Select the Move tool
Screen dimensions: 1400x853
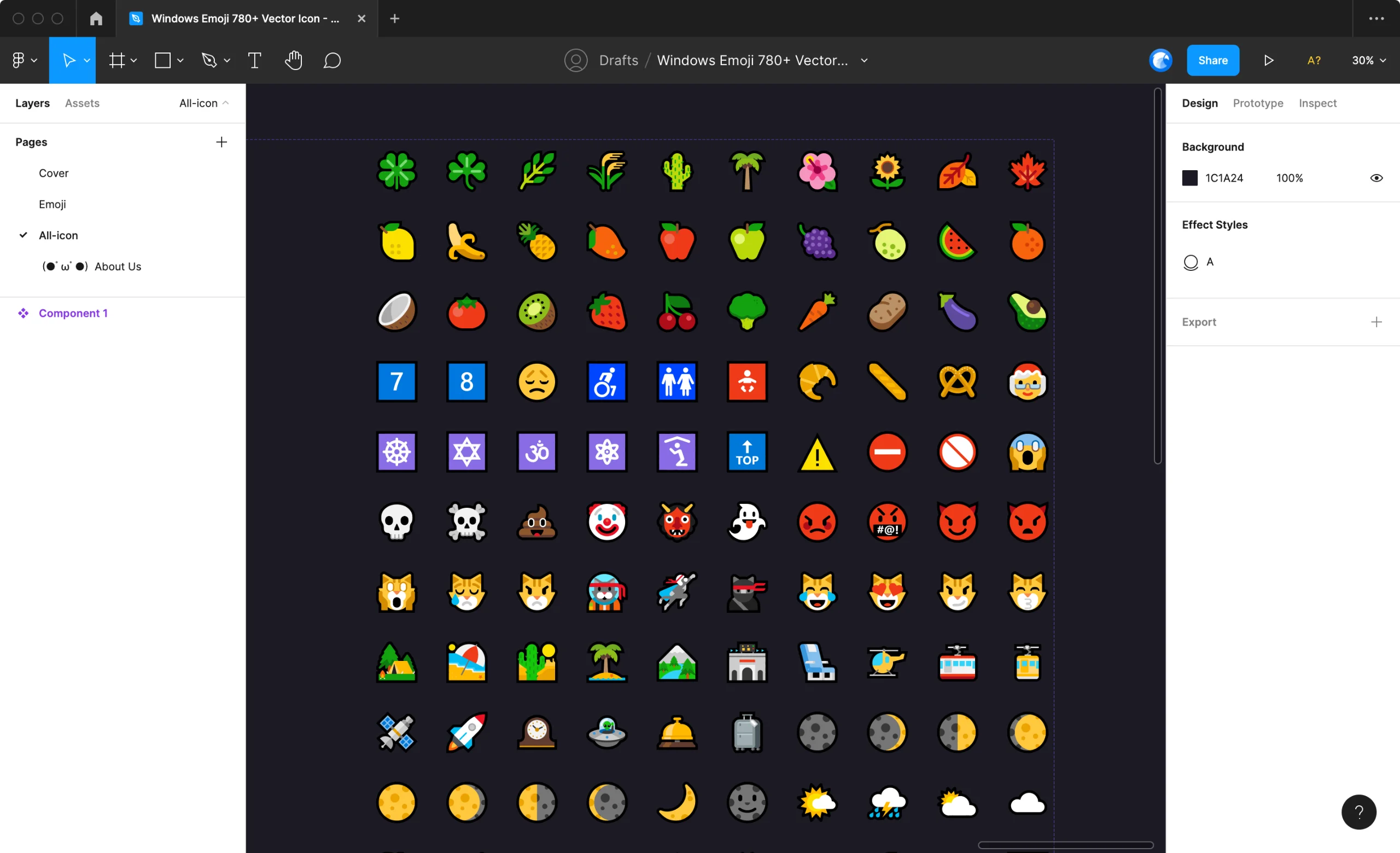click(x=69, y=60)
